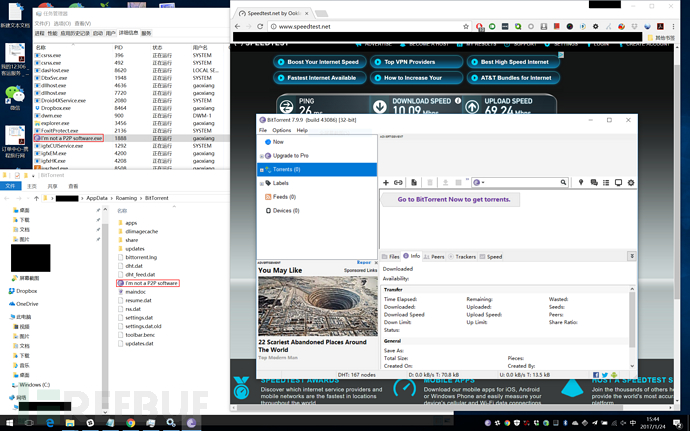Viewport: 690px width, 431px height.
Task: Click 微信 WeChat desktop shortcut icon
Action: [x=15, y=97]
